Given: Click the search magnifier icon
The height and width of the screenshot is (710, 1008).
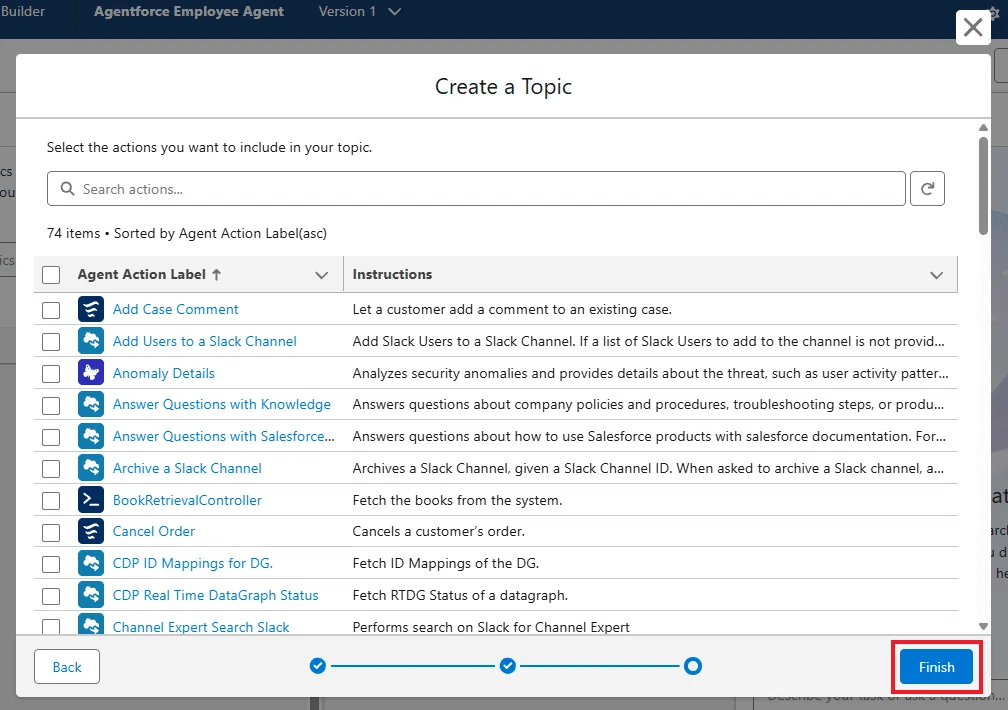Looking at the screenshot, I should [x=68, y=188].
